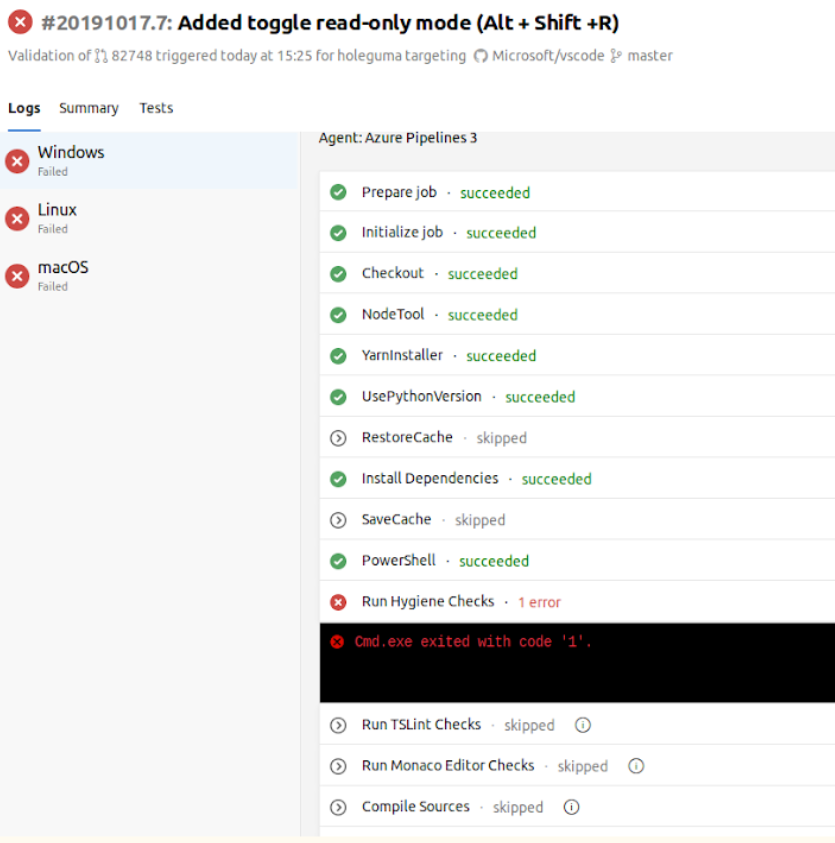Click 'skipped' status beside SaveCache
Viewport: 835px width, 843px height.
click(480, 520)
